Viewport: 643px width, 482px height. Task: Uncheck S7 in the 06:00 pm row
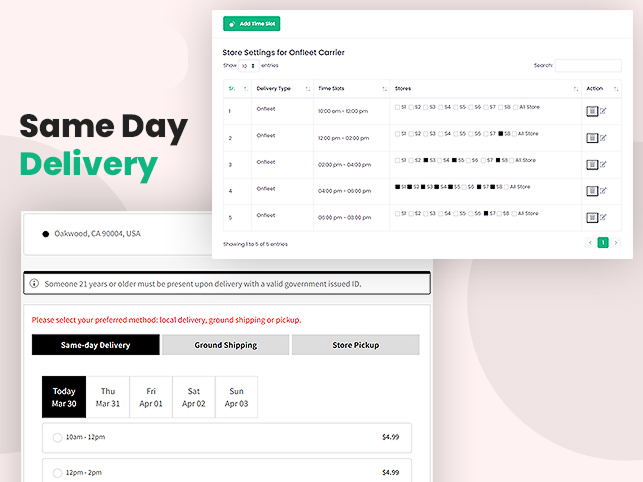click(x=486, y=213)
